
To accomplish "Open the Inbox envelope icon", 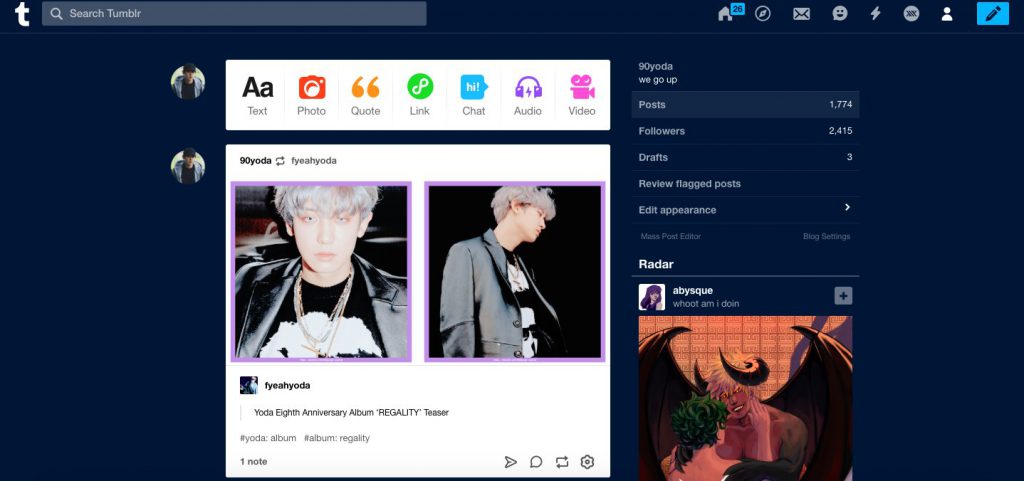I will click(x=801, y=14).
